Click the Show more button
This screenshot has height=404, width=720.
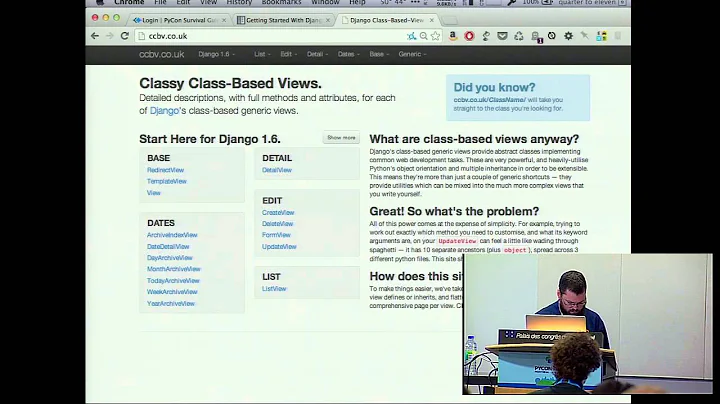point(341,138)
